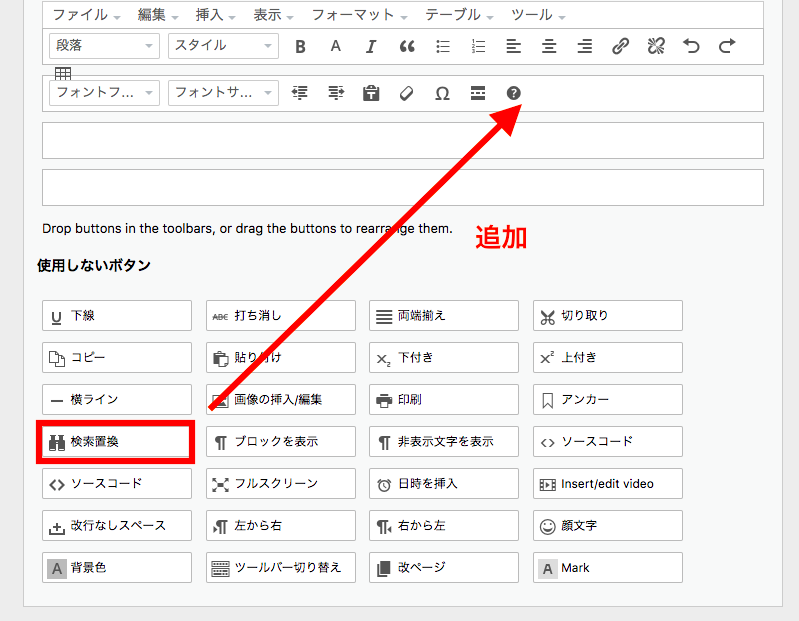
Task: Remove link with unlink icon
Action: 656,46
